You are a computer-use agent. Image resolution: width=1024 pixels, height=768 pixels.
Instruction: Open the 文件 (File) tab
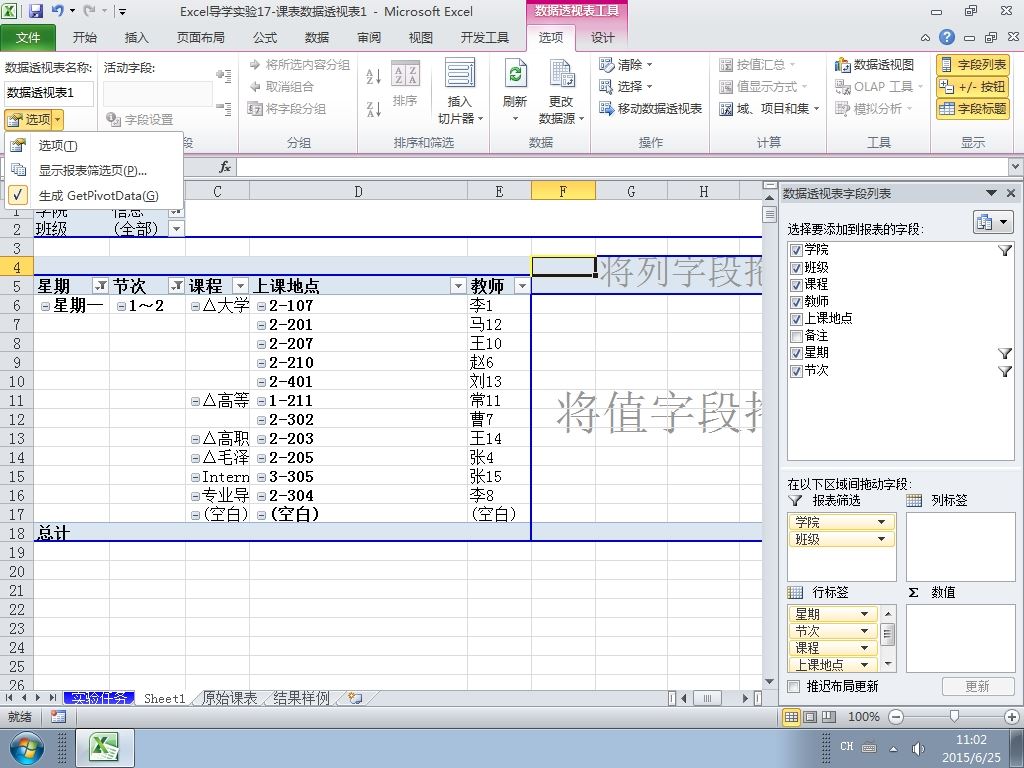[27, 38]
